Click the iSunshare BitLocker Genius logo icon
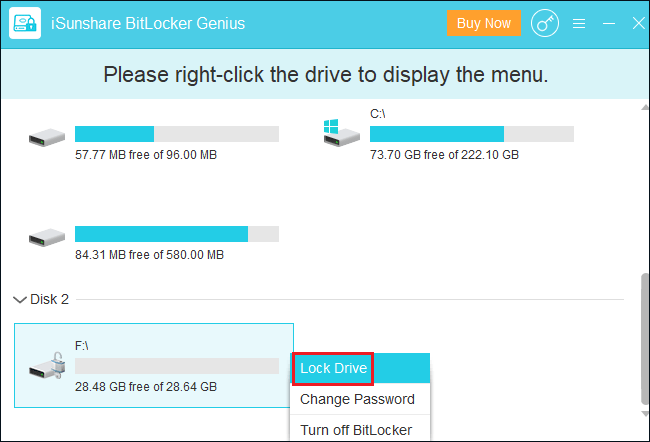650x442 pixels. (x=25, y=23)
